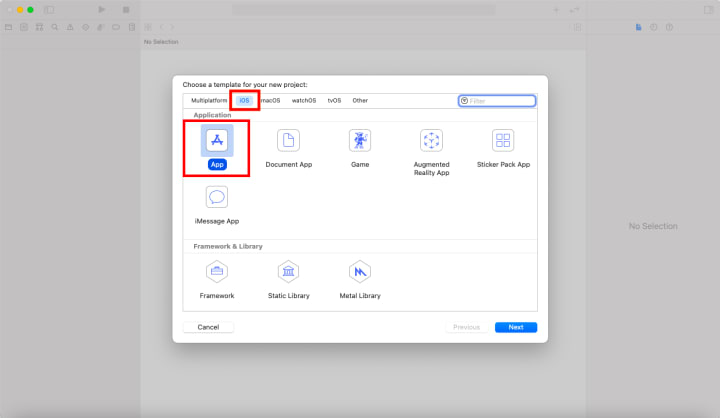Click the Next button
This screenshot has width=720, height=418.
516,327
